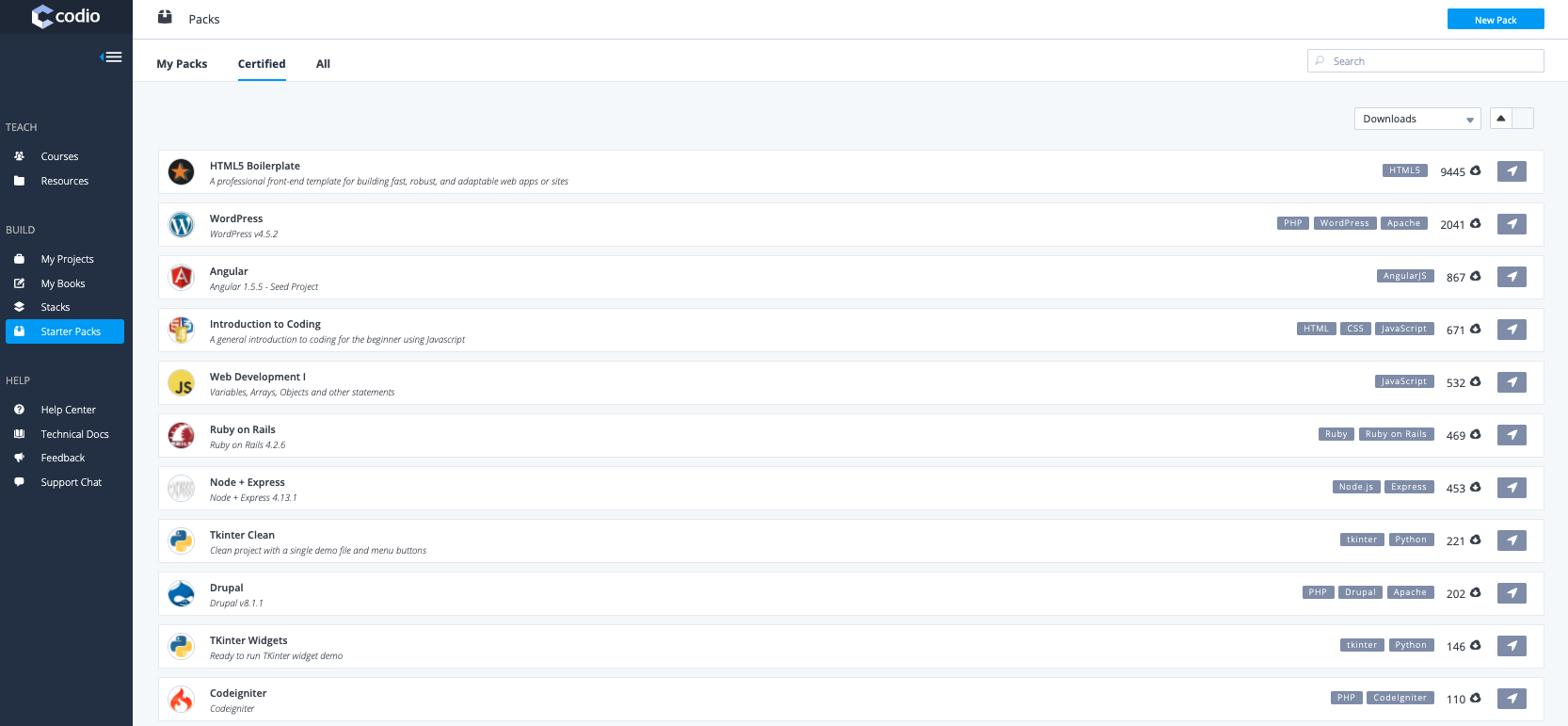This screenshot has width=1568, height=726.
Task: Use the WordPress pack arrow button
Action: [1512, 224]
